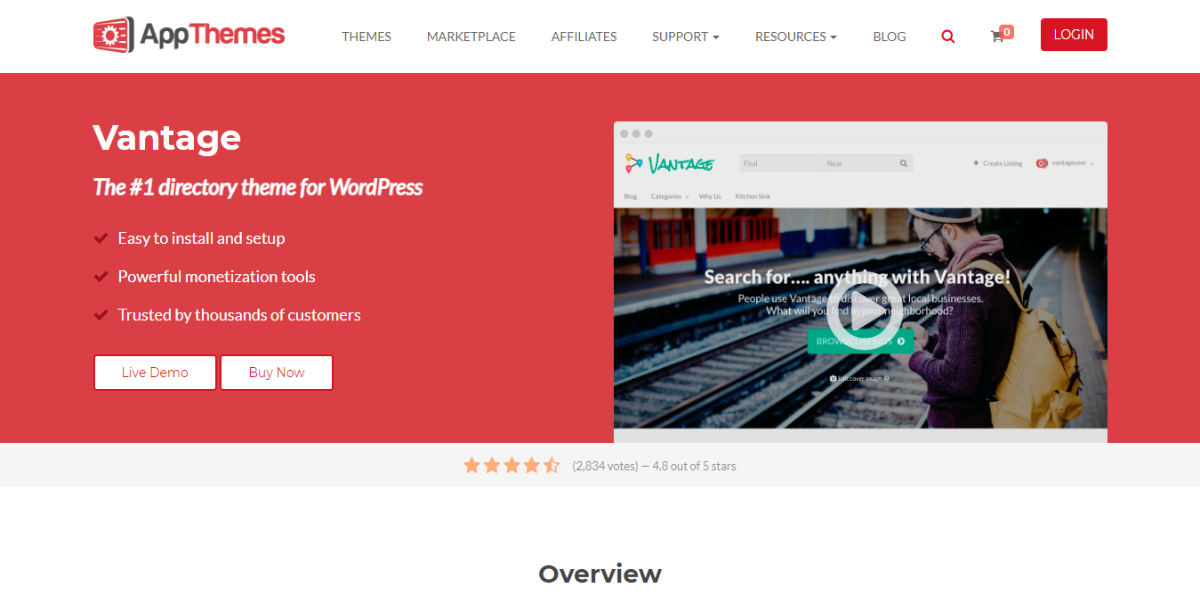Image resolution: width=1200 pixels, height=600 pixels.
Task: Click 'Powerful monetization tools' text
Action: [x=216, y=276]
